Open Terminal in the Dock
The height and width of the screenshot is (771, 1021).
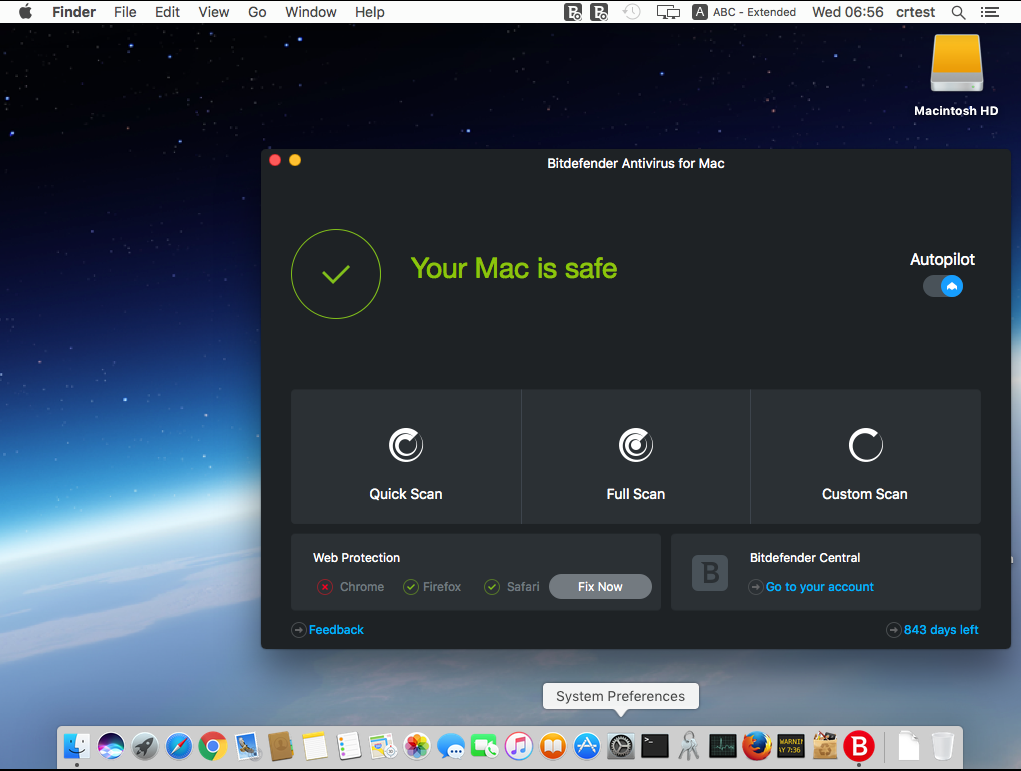[655, 746]
